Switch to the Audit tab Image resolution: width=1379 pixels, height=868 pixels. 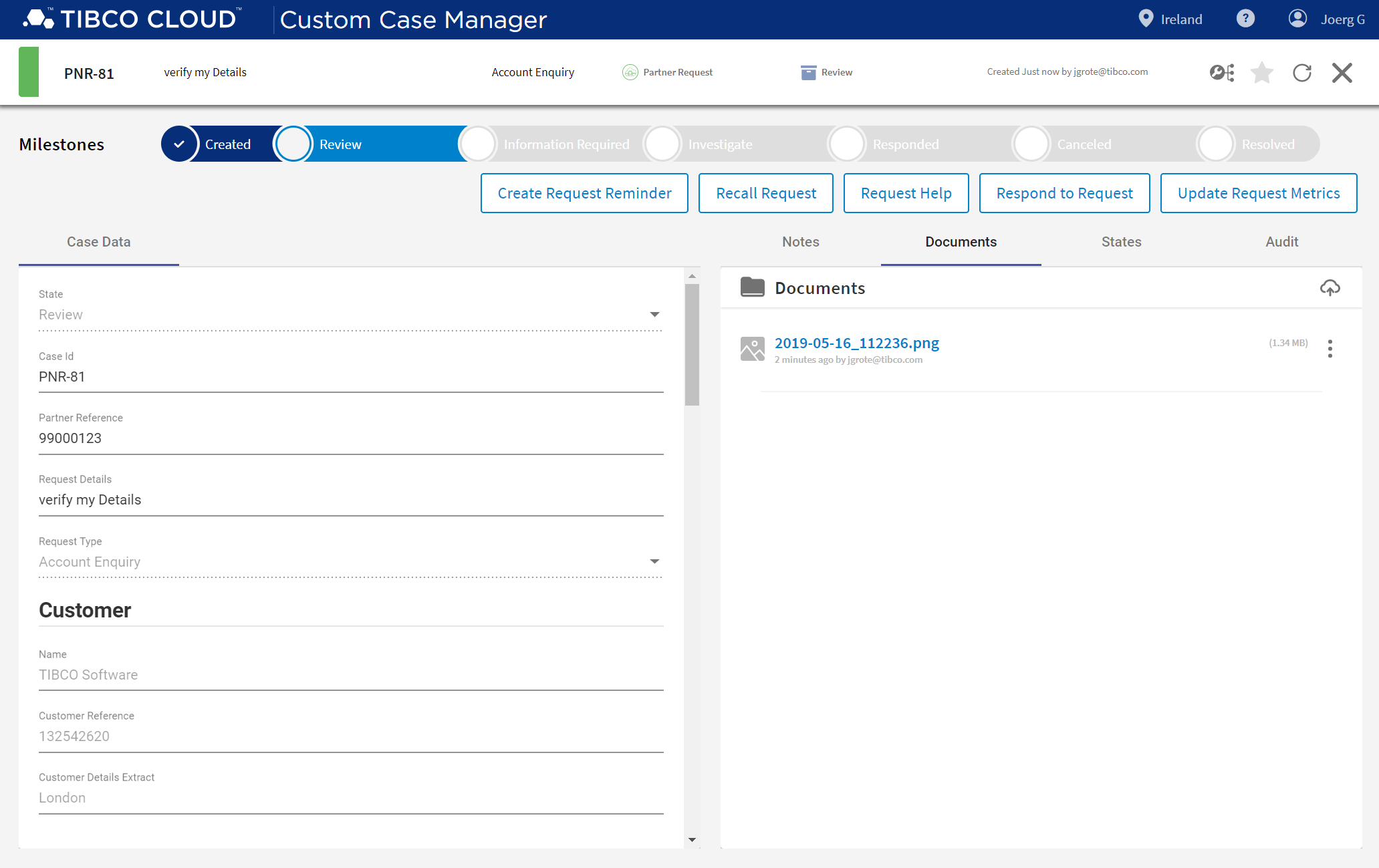1282,242
